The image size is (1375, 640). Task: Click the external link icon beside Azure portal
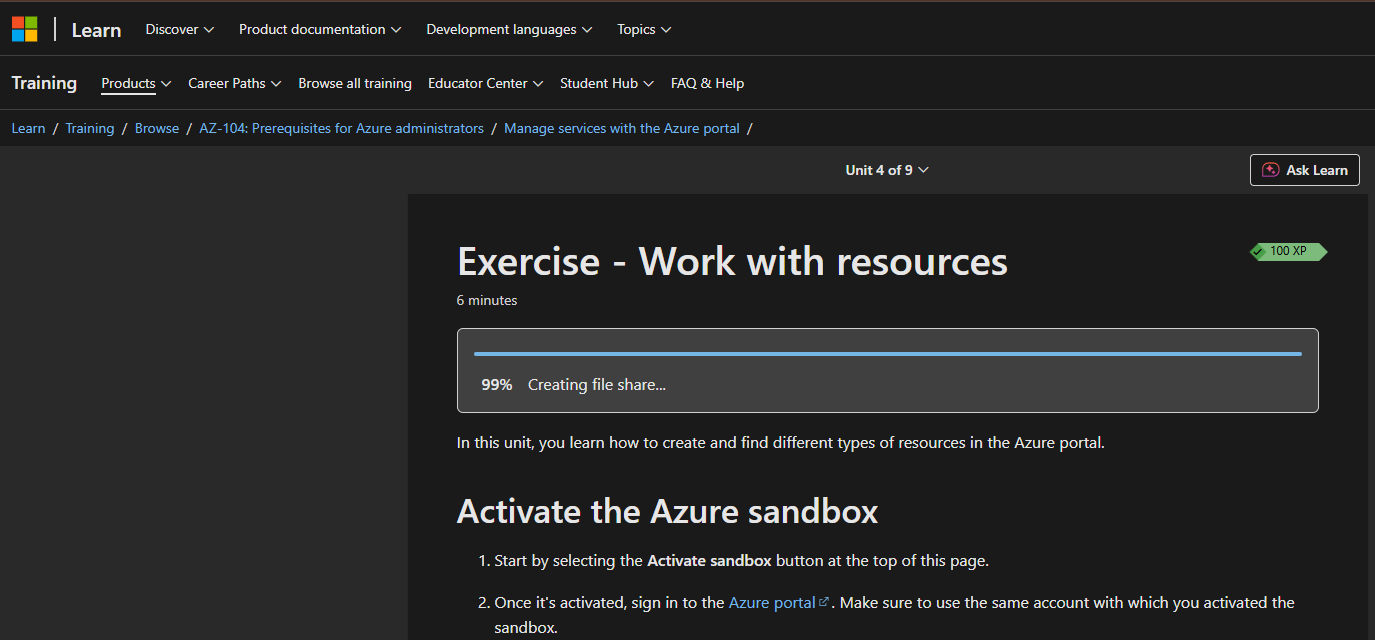[x=825, y=602]
